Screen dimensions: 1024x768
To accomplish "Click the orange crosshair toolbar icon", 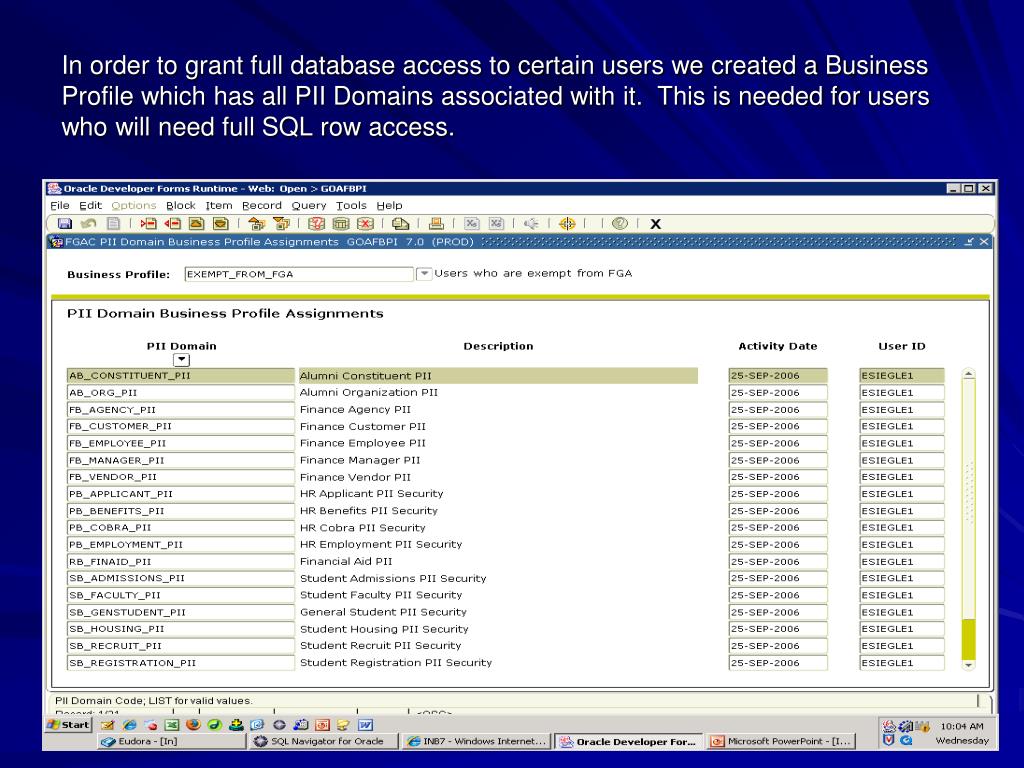I will [567, 223].
